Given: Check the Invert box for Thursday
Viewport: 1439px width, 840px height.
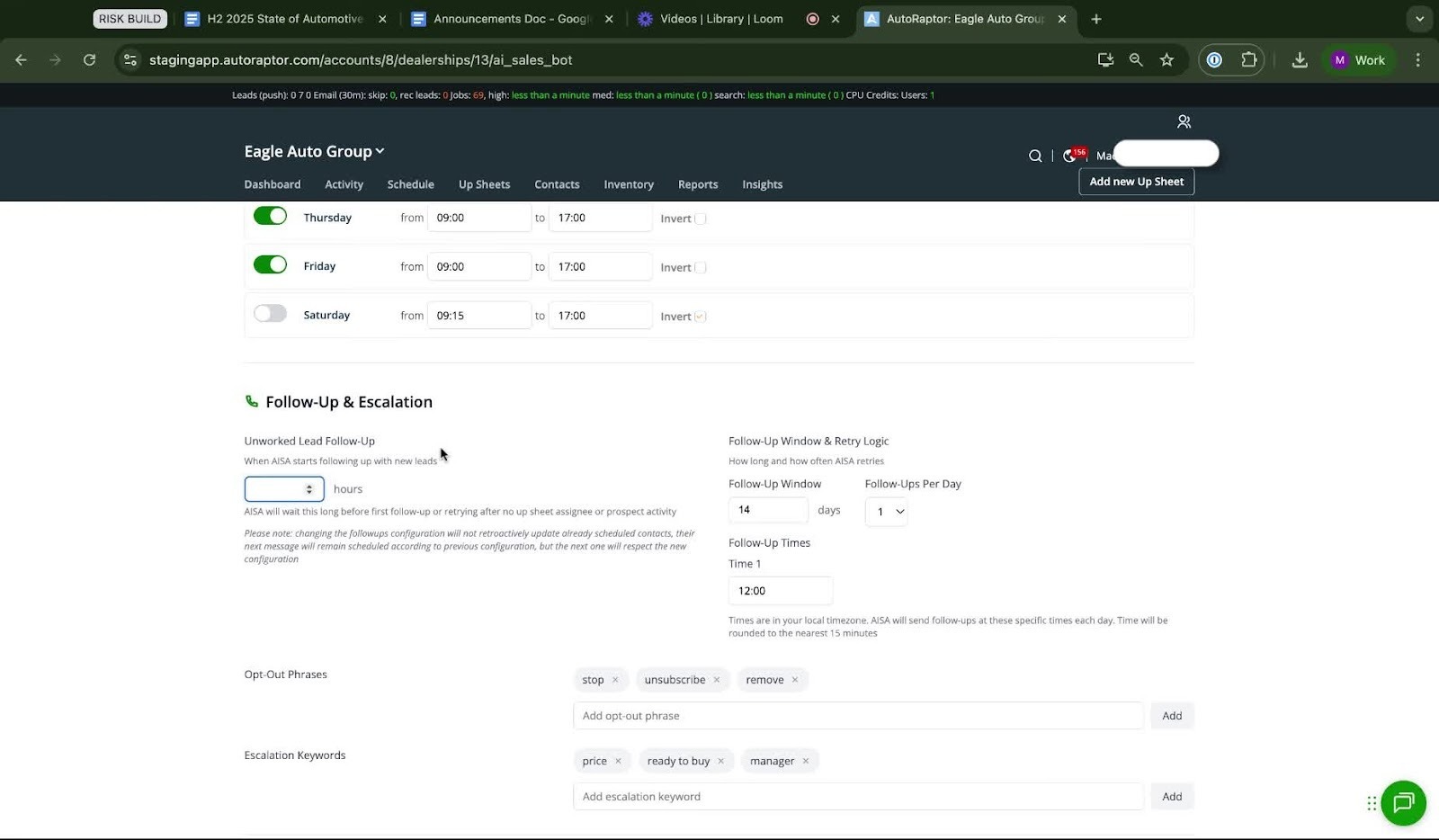Looking at the screenshot, I should [701, 219].
